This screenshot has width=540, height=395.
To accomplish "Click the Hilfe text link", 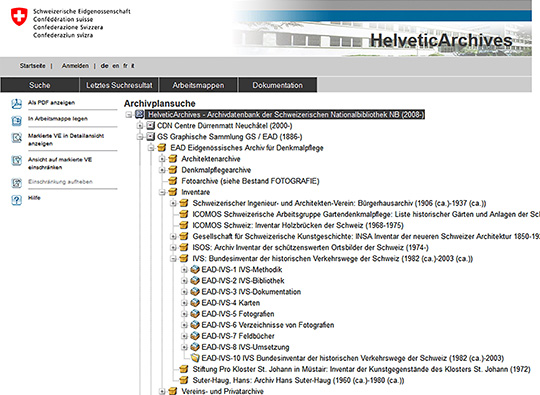I will click(34, 198).
